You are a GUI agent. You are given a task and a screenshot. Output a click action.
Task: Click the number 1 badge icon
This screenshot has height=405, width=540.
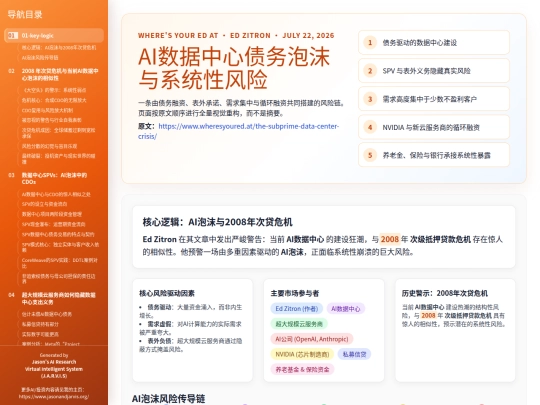point(370,43)
